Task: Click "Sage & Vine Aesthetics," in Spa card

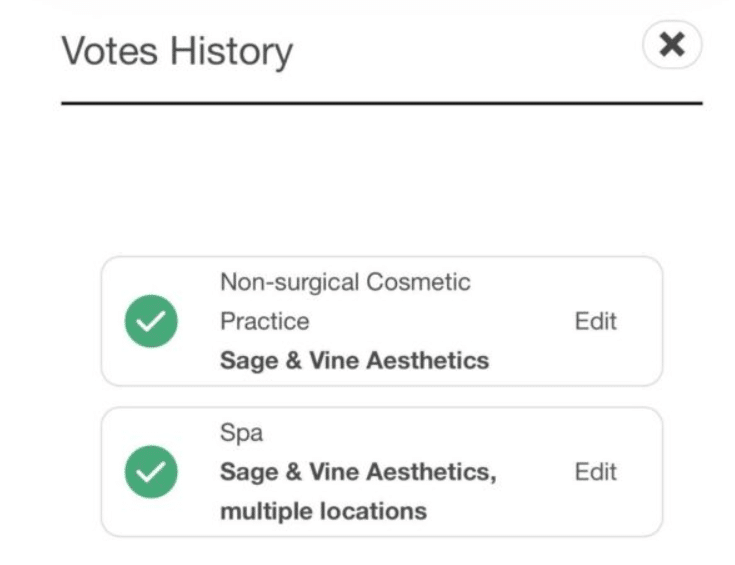Action: [x=357, y=472]
